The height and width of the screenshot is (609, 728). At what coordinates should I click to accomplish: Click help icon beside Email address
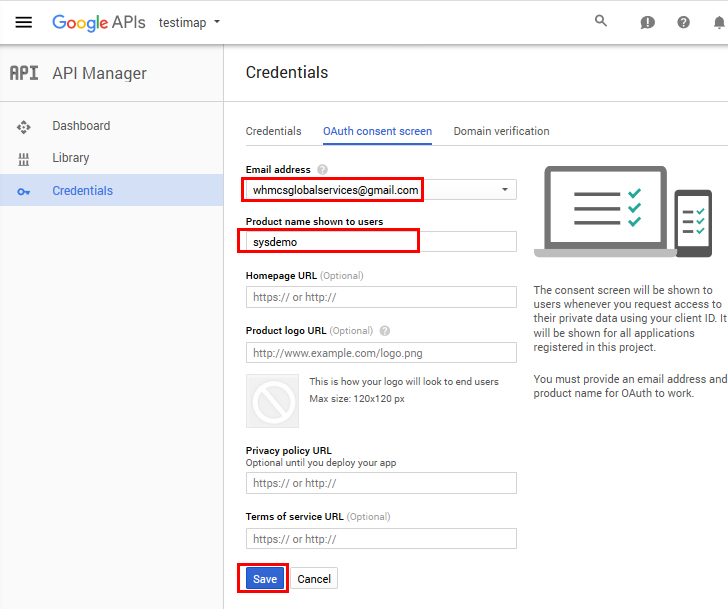click(322, 170)
